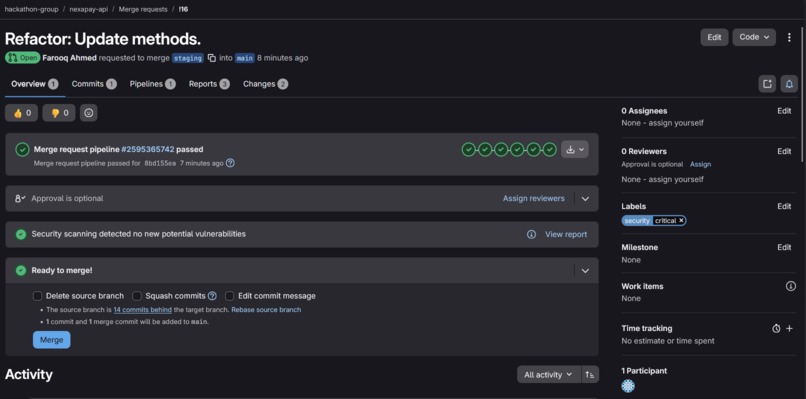Click the help icon beside pipeline time
The height and width of the screenshot is (399, 806).
point(230,163)
